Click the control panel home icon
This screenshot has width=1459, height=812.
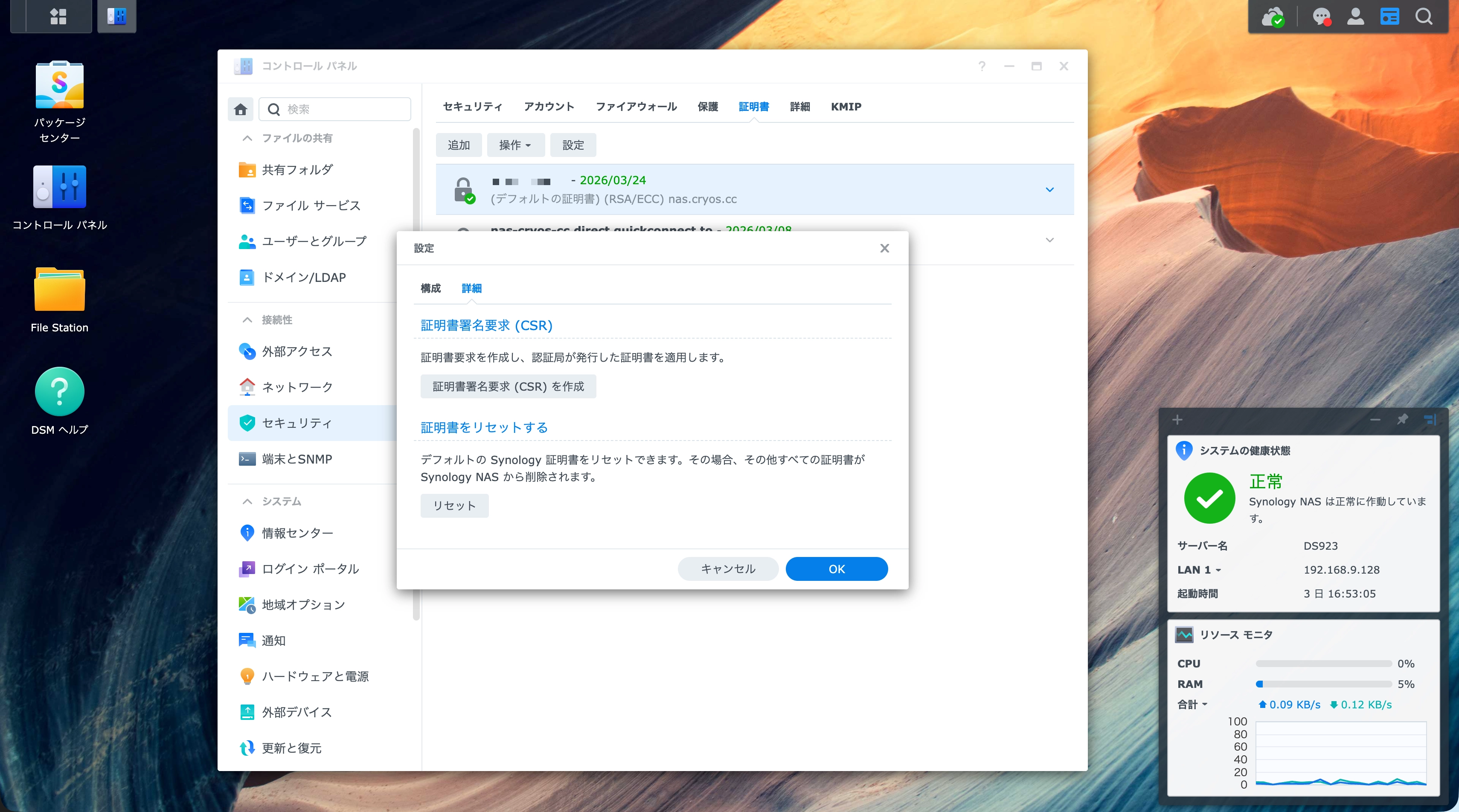pyautogui.click(x=241, y=109)
